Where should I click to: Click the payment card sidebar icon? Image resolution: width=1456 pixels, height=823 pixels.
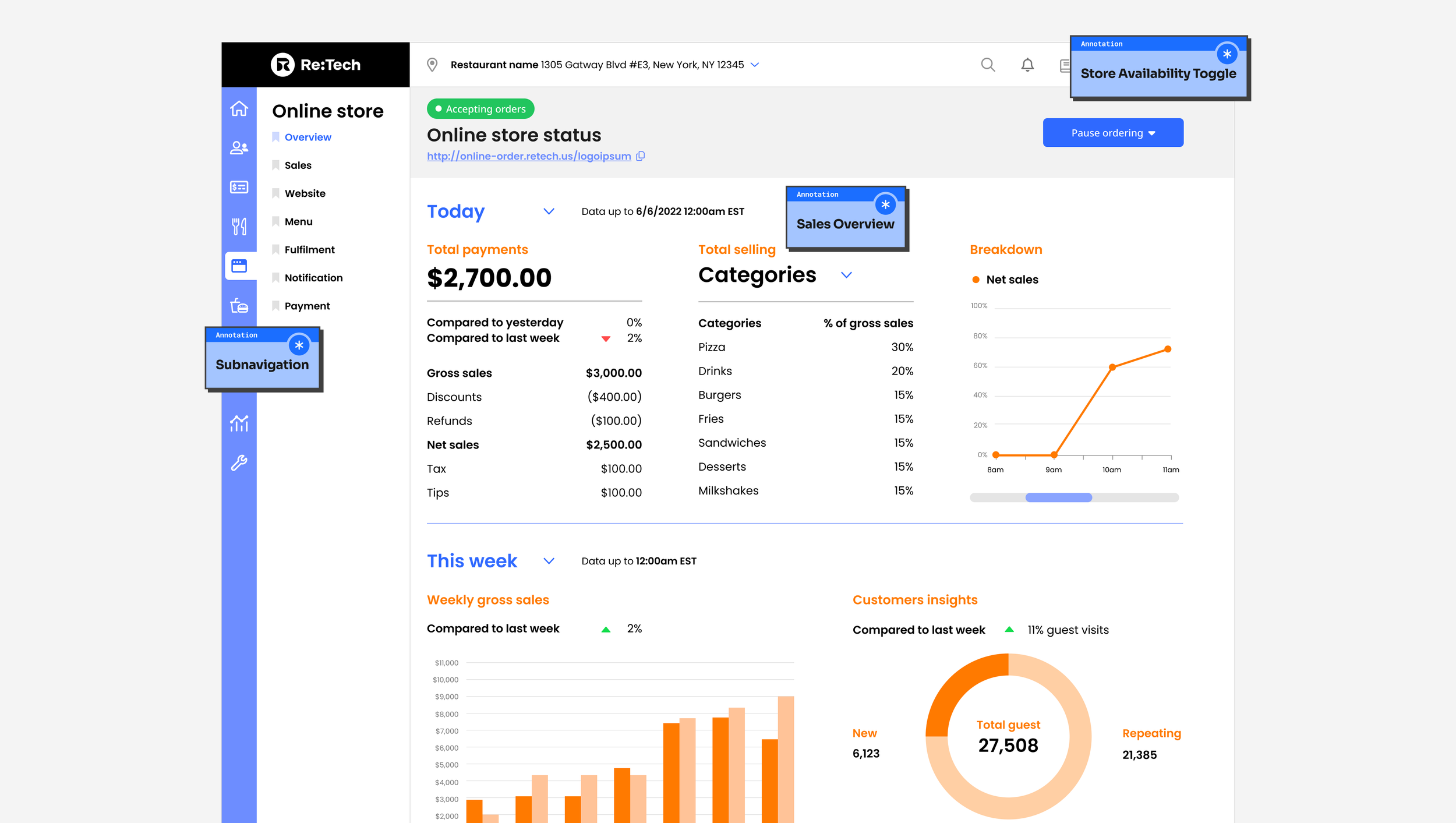[239, 187]
